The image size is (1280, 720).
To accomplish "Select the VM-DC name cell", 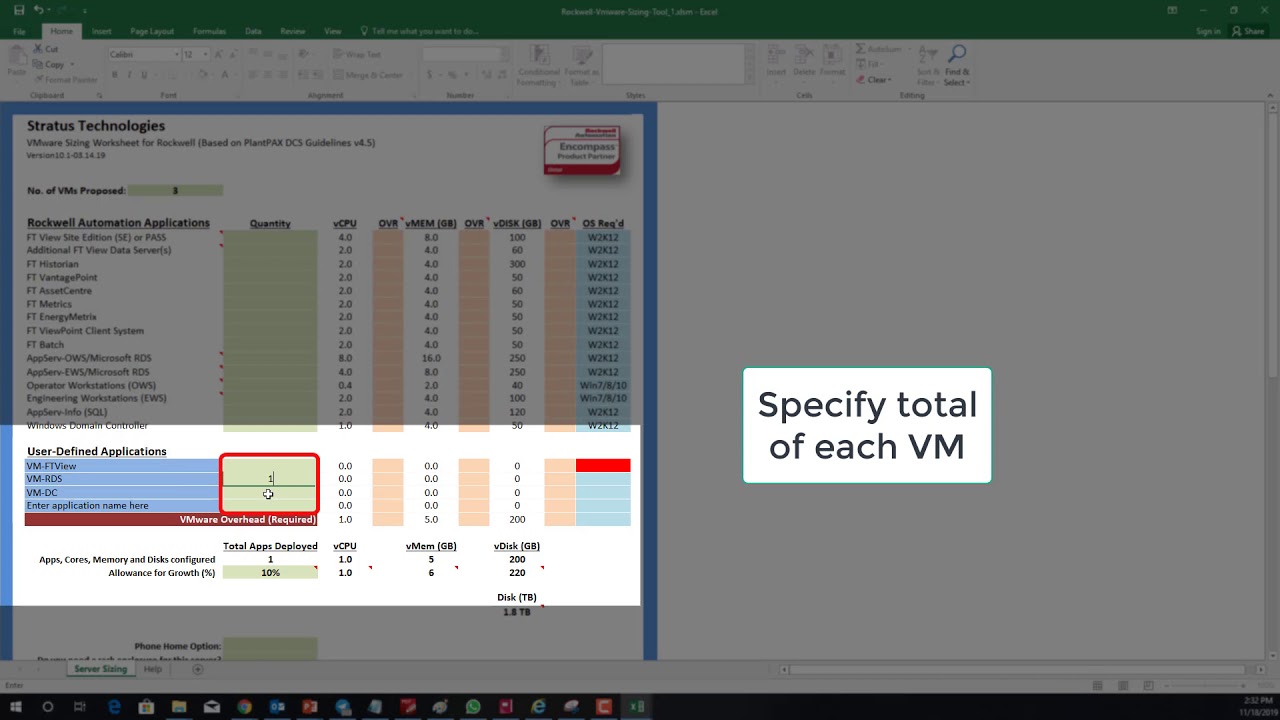I will click(x=121, y=492).
